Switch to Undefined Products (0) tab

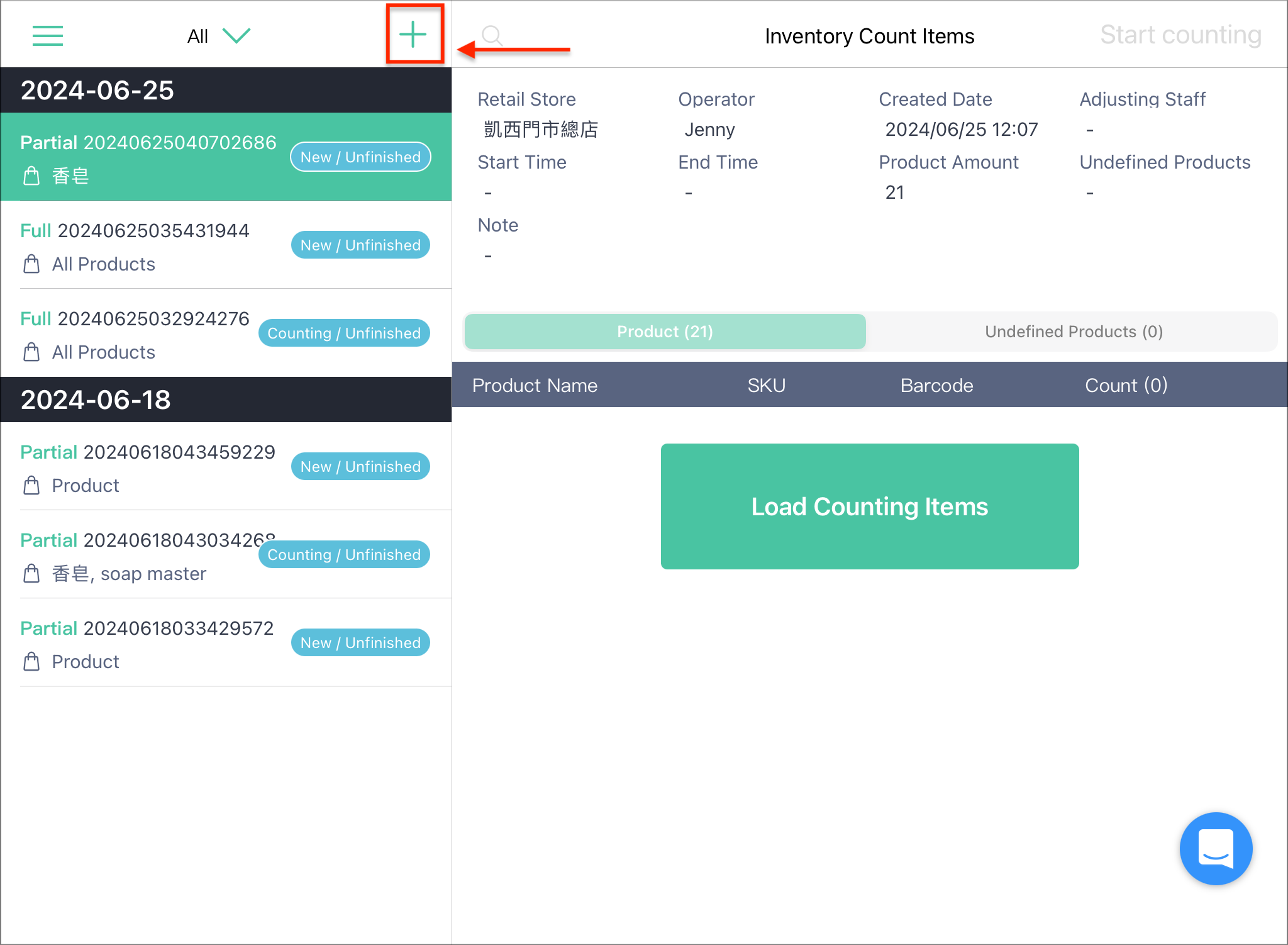click(1074, 332)
